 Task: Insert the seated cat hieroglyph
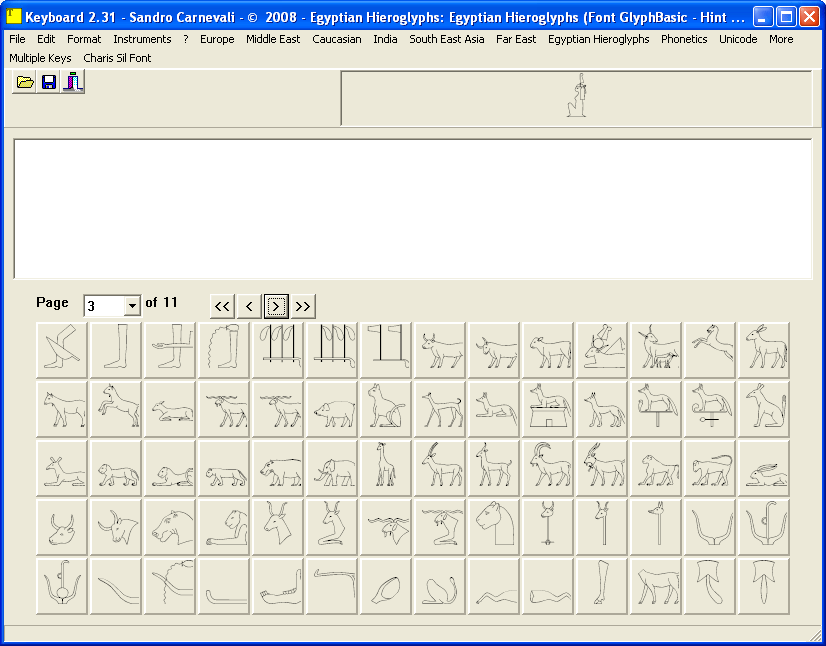386,409
